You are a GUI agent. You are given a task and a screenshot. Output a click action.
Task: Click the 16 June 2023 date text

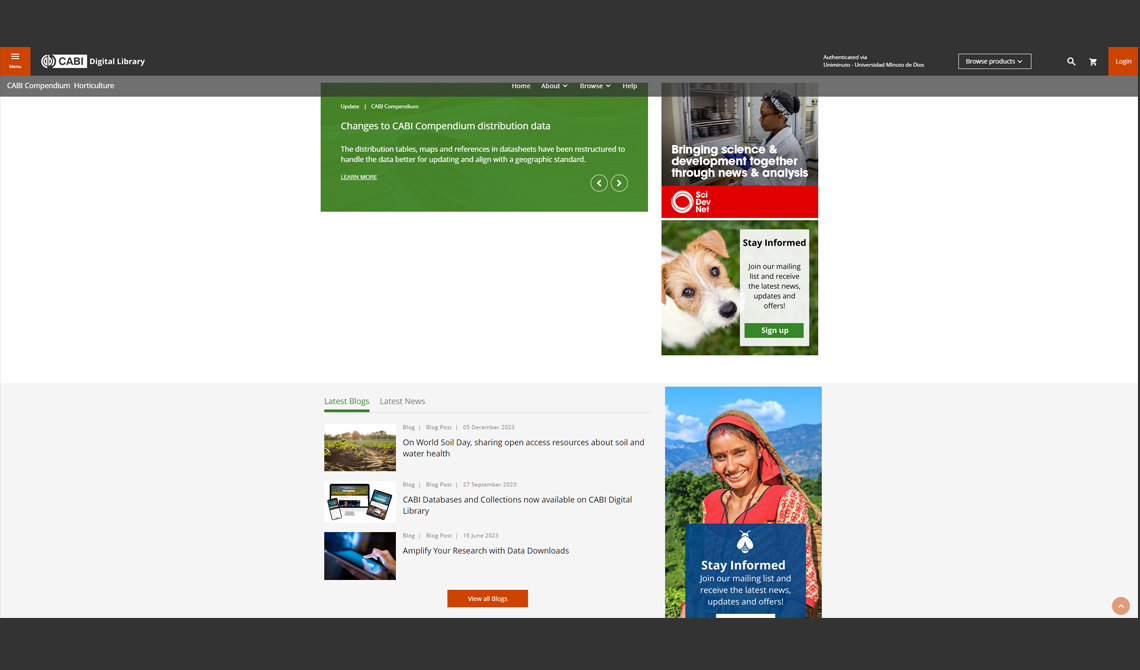point(481,536)
